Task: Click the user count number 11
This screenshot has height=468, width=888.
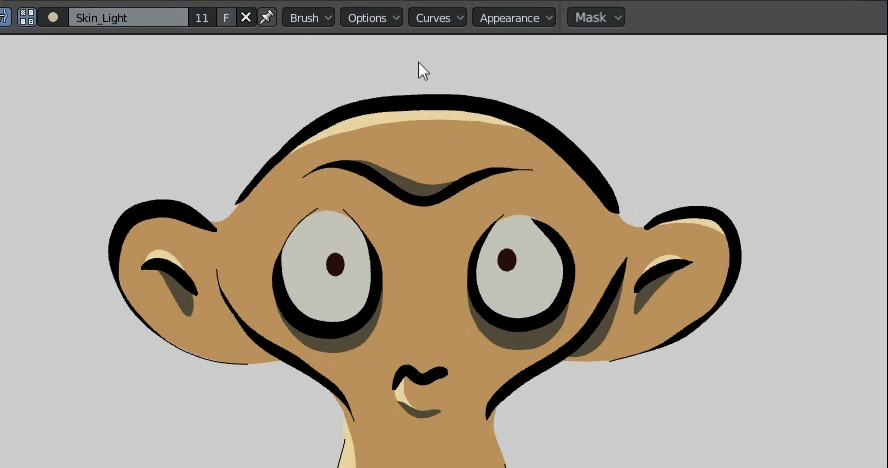Action: (202, 18)
